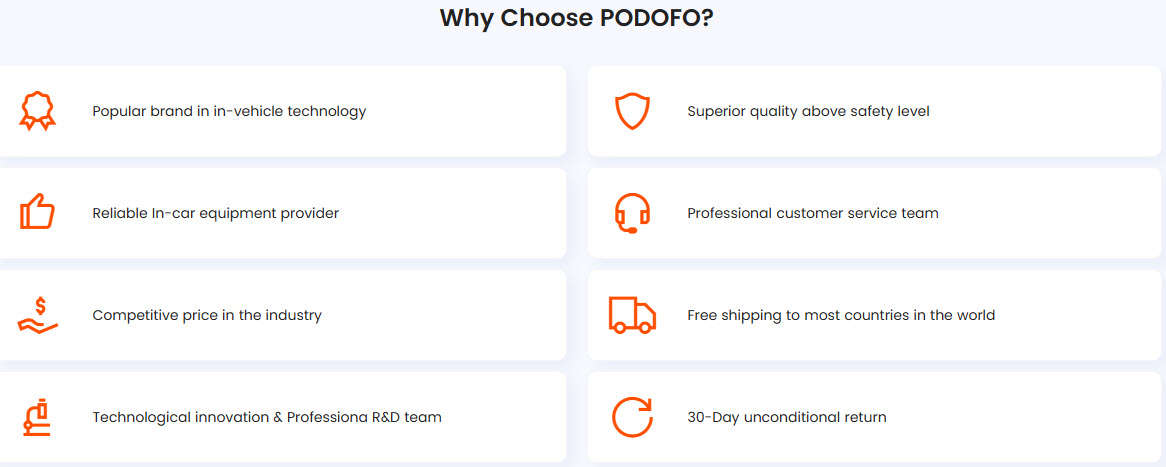Click blank space in Competitive price card
Image resolution: width=1166 pixels, height=467 pixels.
tap(450, 315)
